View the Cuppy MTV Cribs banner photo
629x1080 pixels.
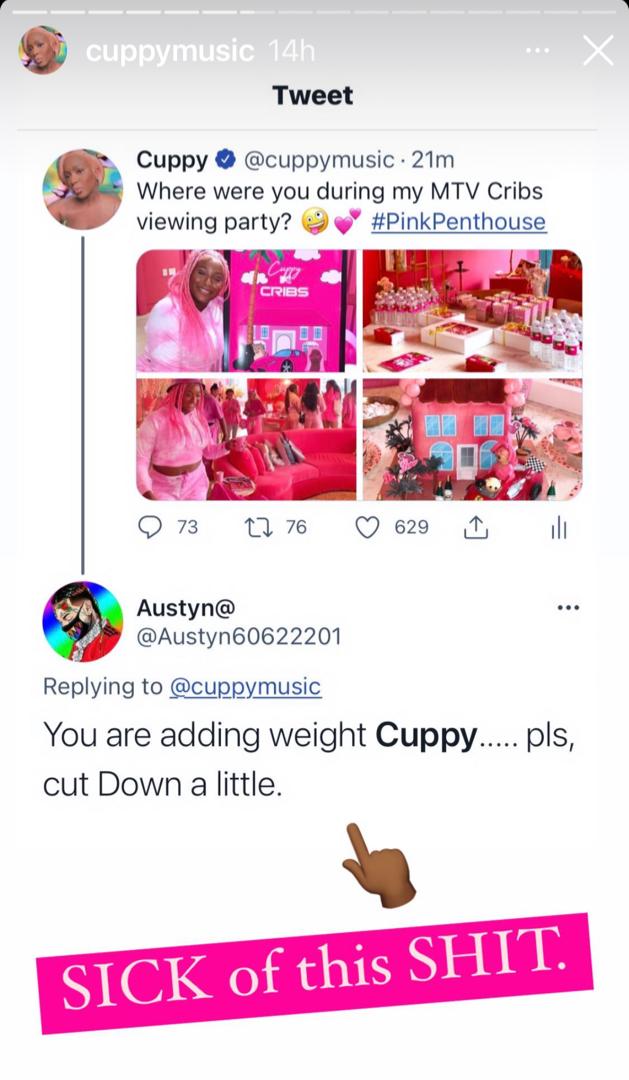click(247, 311)
